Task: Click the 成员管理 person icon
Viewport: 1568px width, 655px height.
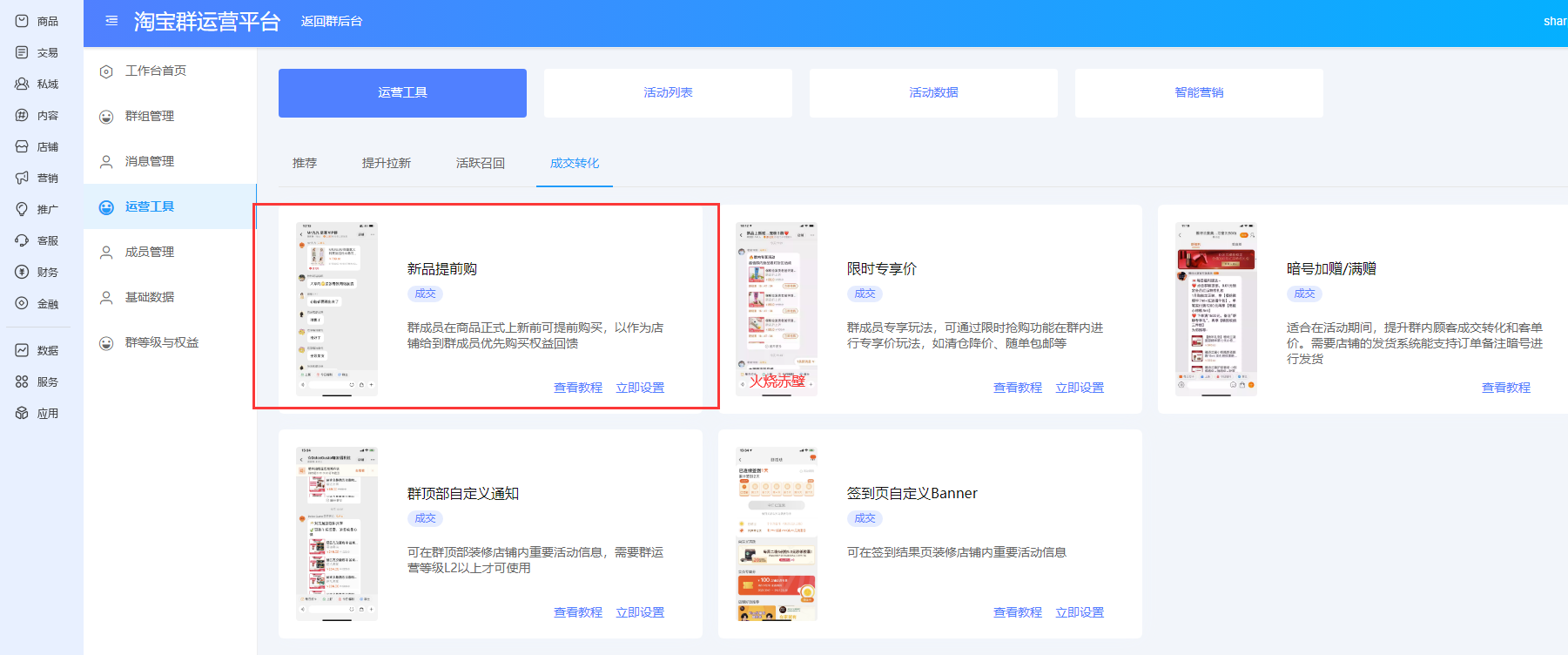Action: click(106, 253)
